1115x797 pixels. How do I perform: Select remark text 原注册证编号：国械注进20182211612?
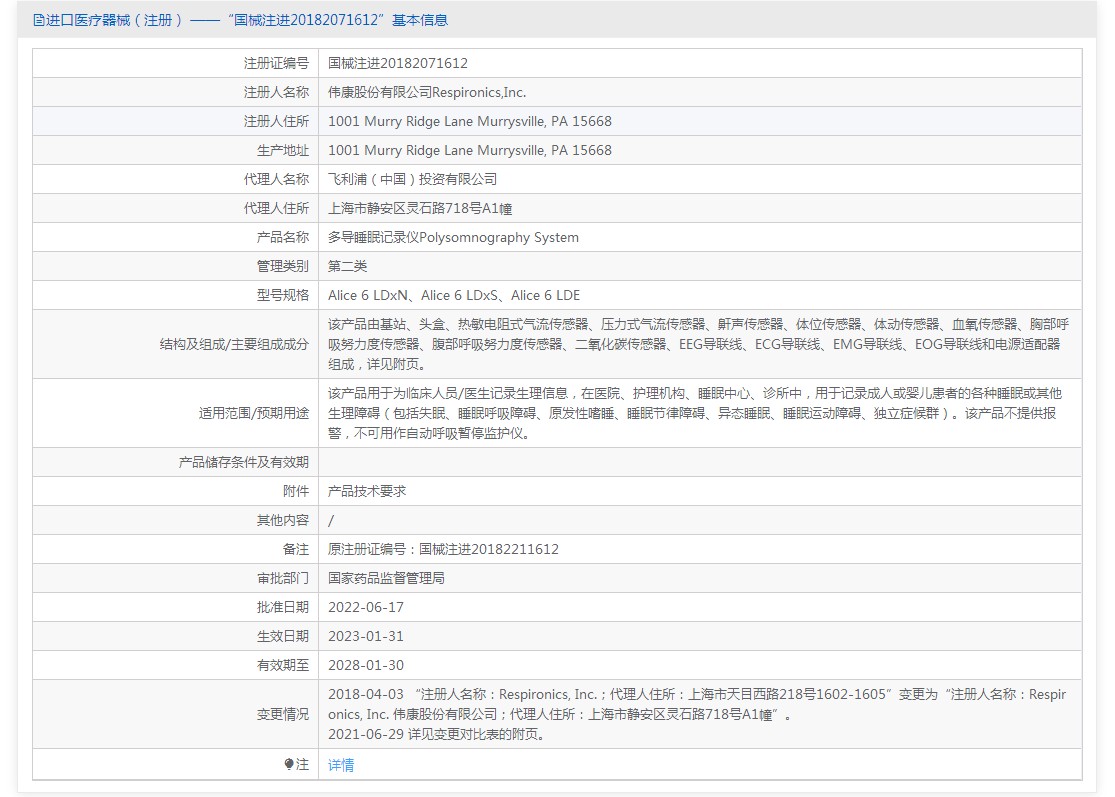point(443,550)
